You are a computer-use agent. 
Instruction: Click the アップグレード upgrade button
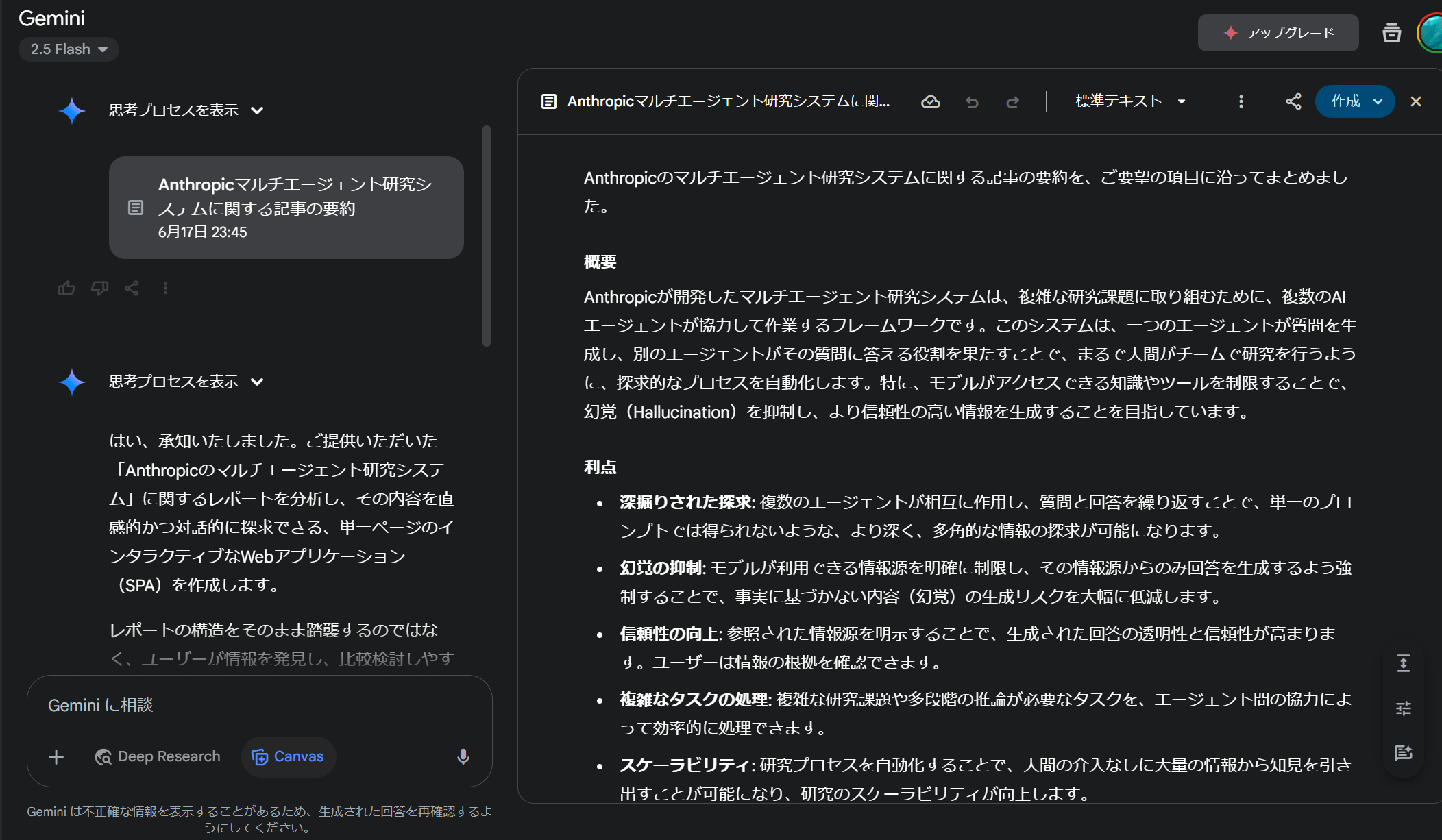pos(1278,33)
